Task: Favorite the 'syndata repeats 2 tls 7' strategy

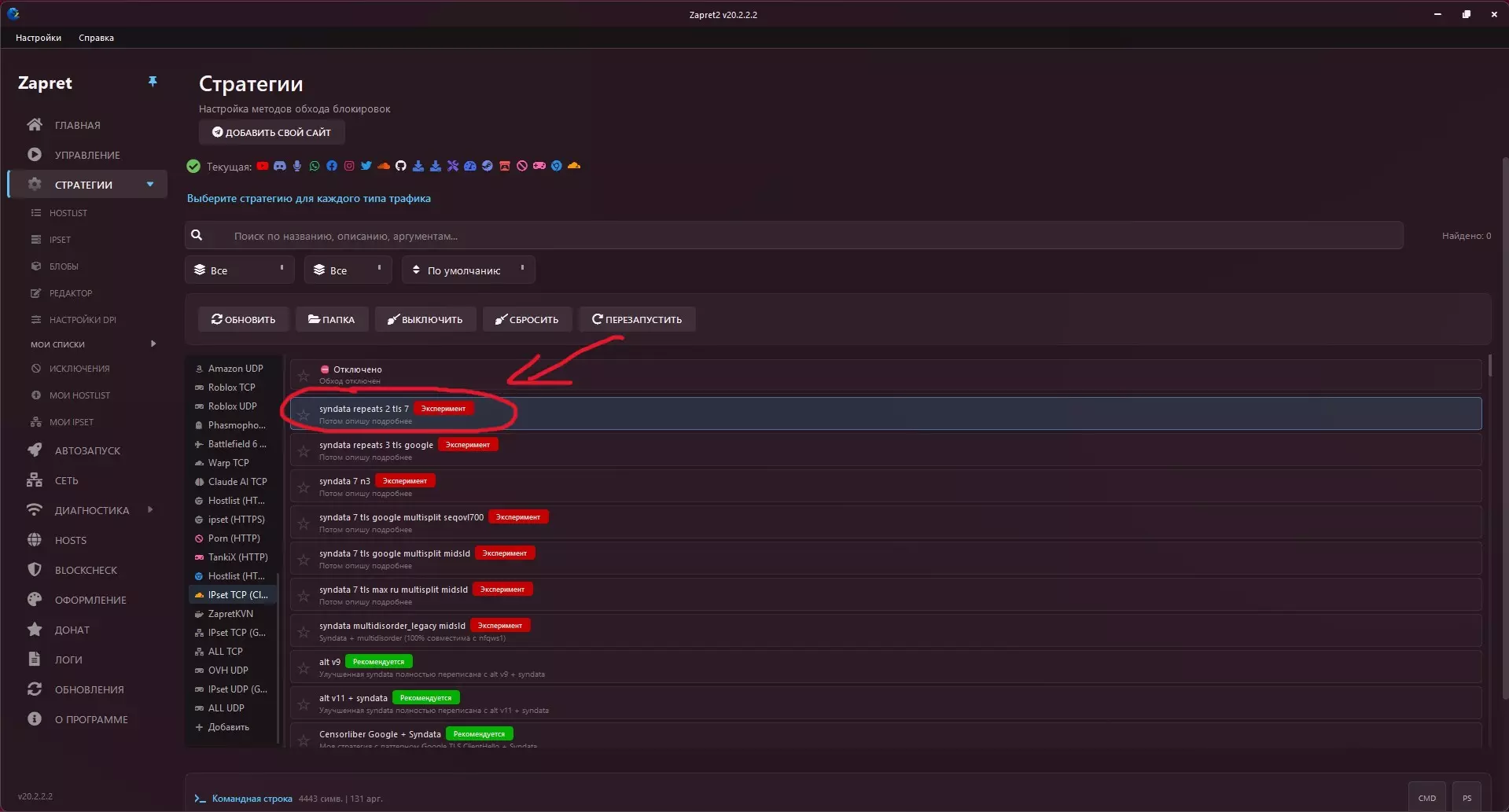Action: (304, 414)
